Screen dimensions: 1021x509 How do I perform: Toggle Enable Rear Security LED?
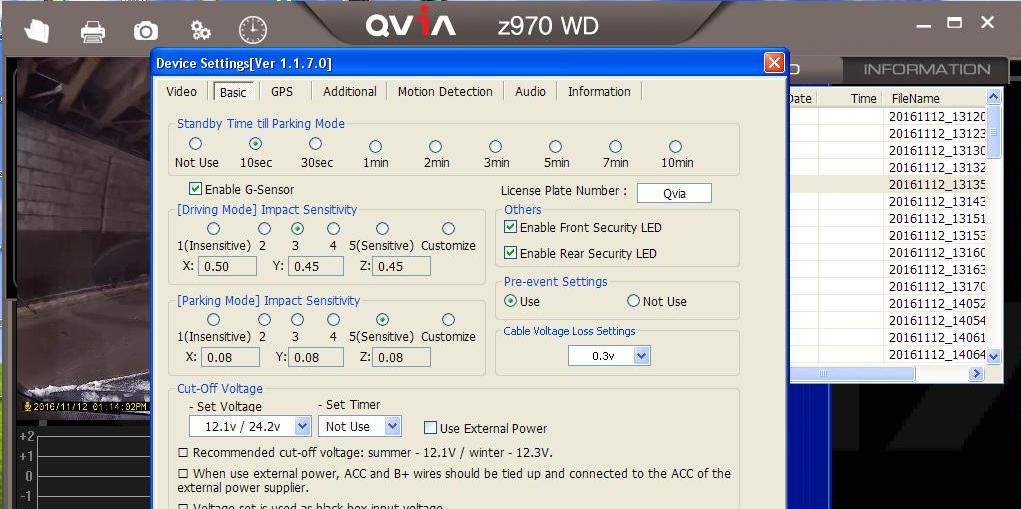pyautogui.click(x=510, y=253)
